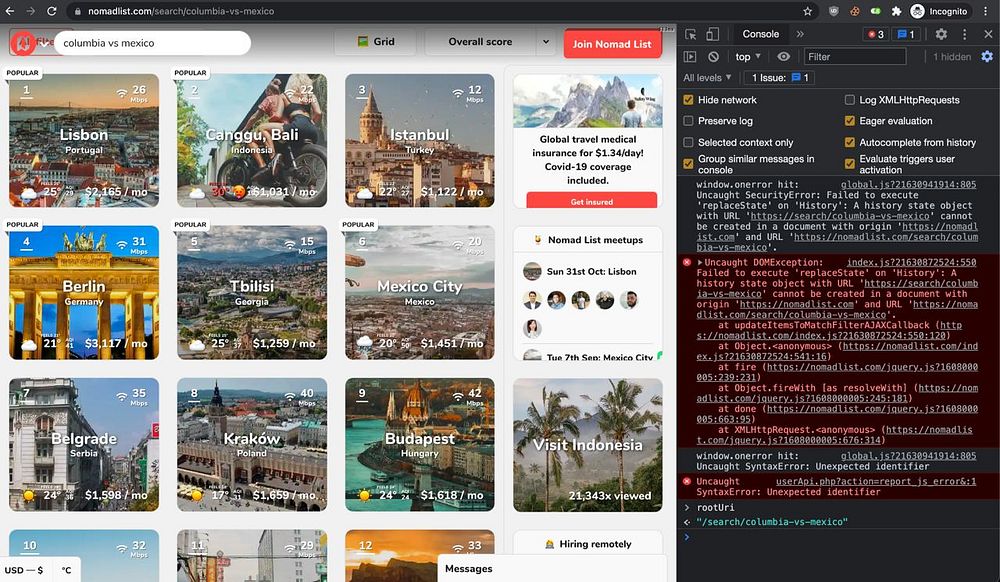
Task: Open the Mexico City card
Action: point(420,292)
